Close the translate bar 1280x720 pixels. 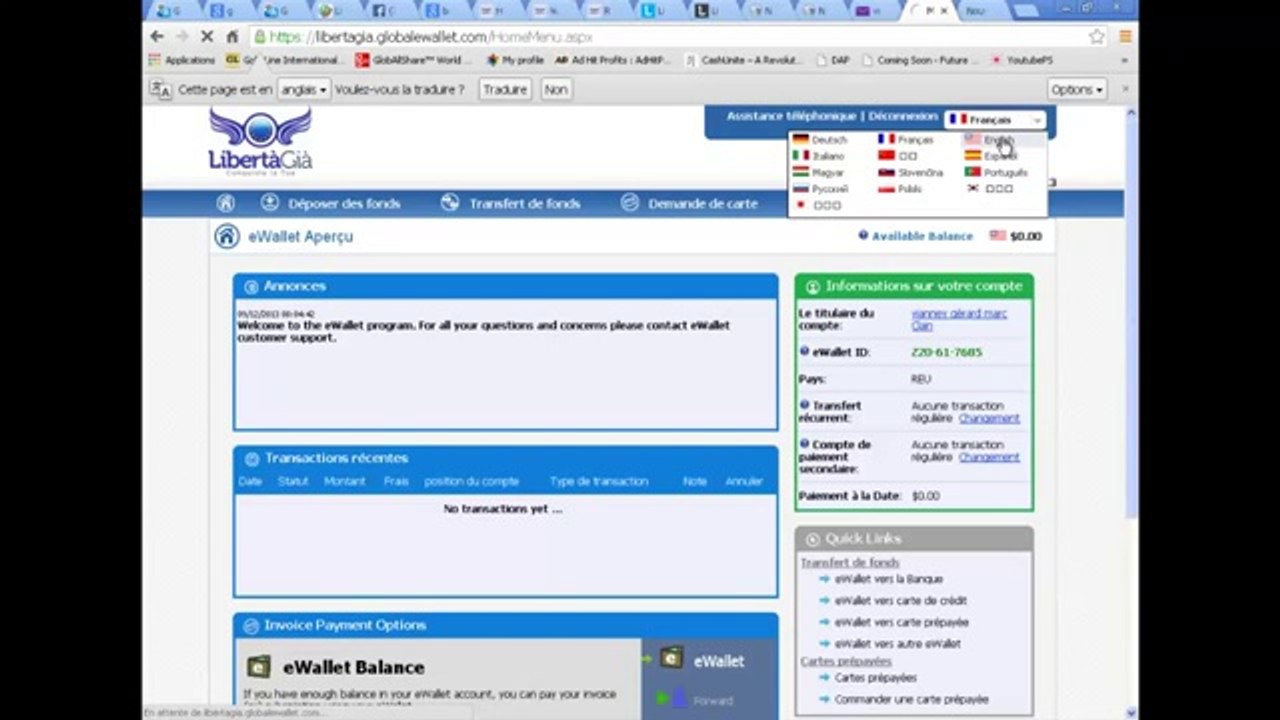pyautogui.click(x=1125, y=89)
